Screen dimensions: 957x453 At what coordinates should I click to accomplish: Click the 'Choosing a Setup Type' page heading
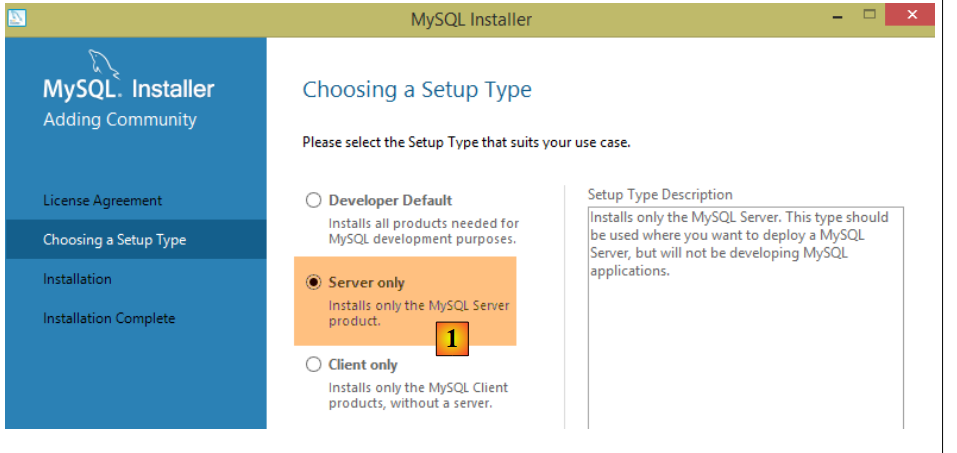click(417, 90)
